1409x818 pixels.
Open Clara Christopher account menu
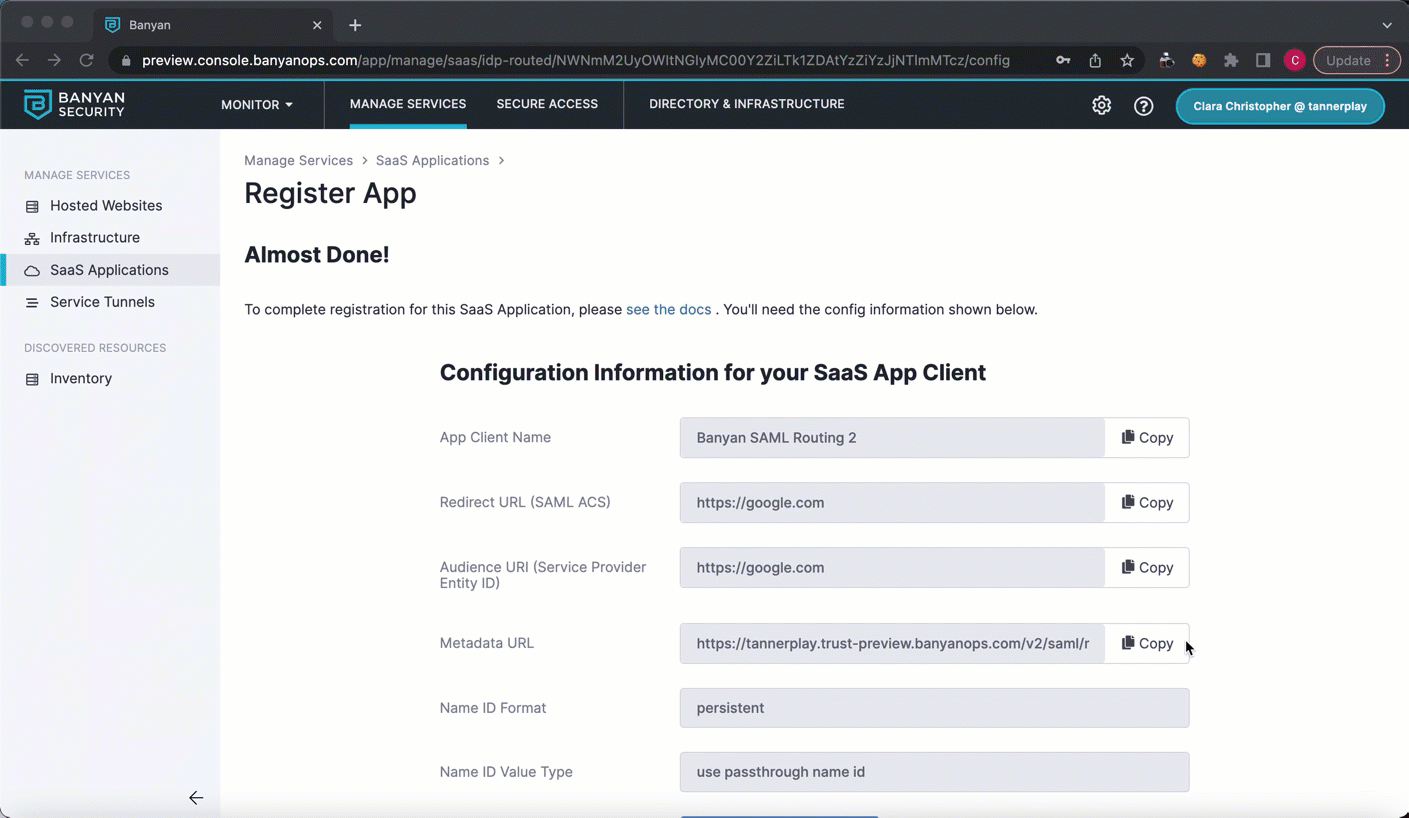coord(1279,106)
